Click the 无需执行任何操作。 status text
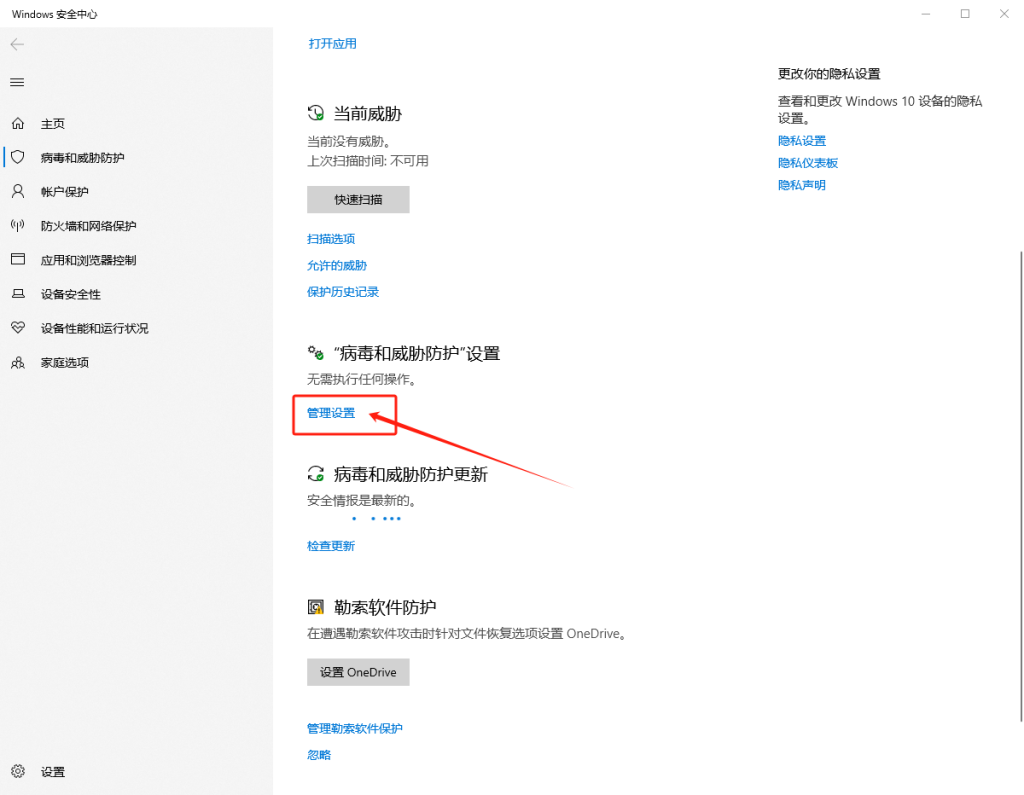Screen dimensions: 1024x795 (362, 380)
